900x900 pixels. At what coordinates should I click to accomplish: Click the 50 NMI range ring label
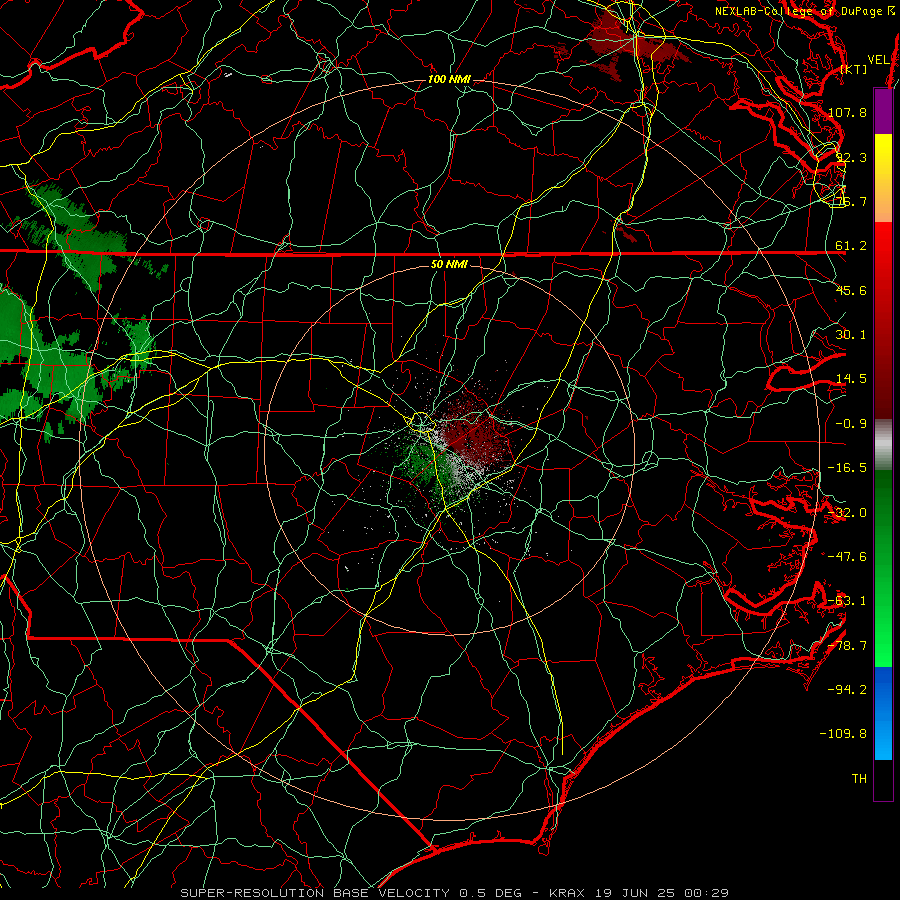pyautogui.click(x=449, y=264)
